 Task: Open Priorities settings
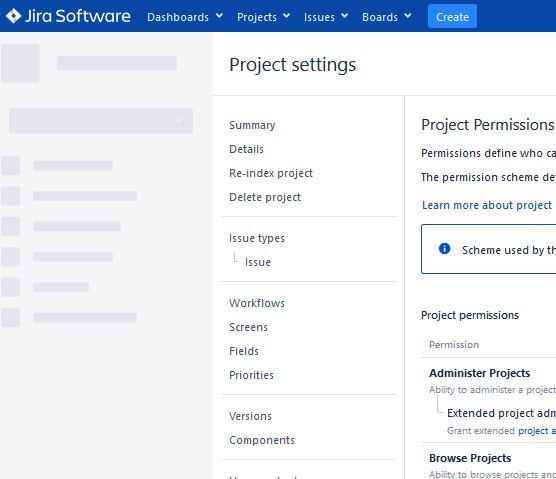pyautogui.click(x=251, y=375)
